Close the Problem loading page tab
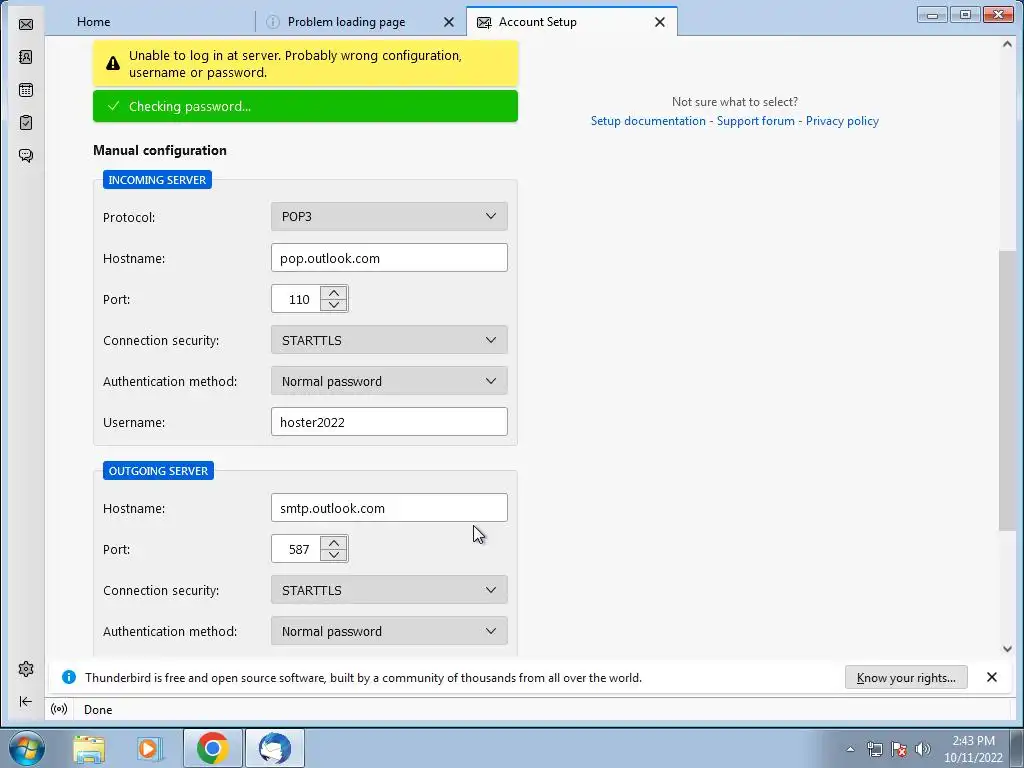 coord(449,22)
